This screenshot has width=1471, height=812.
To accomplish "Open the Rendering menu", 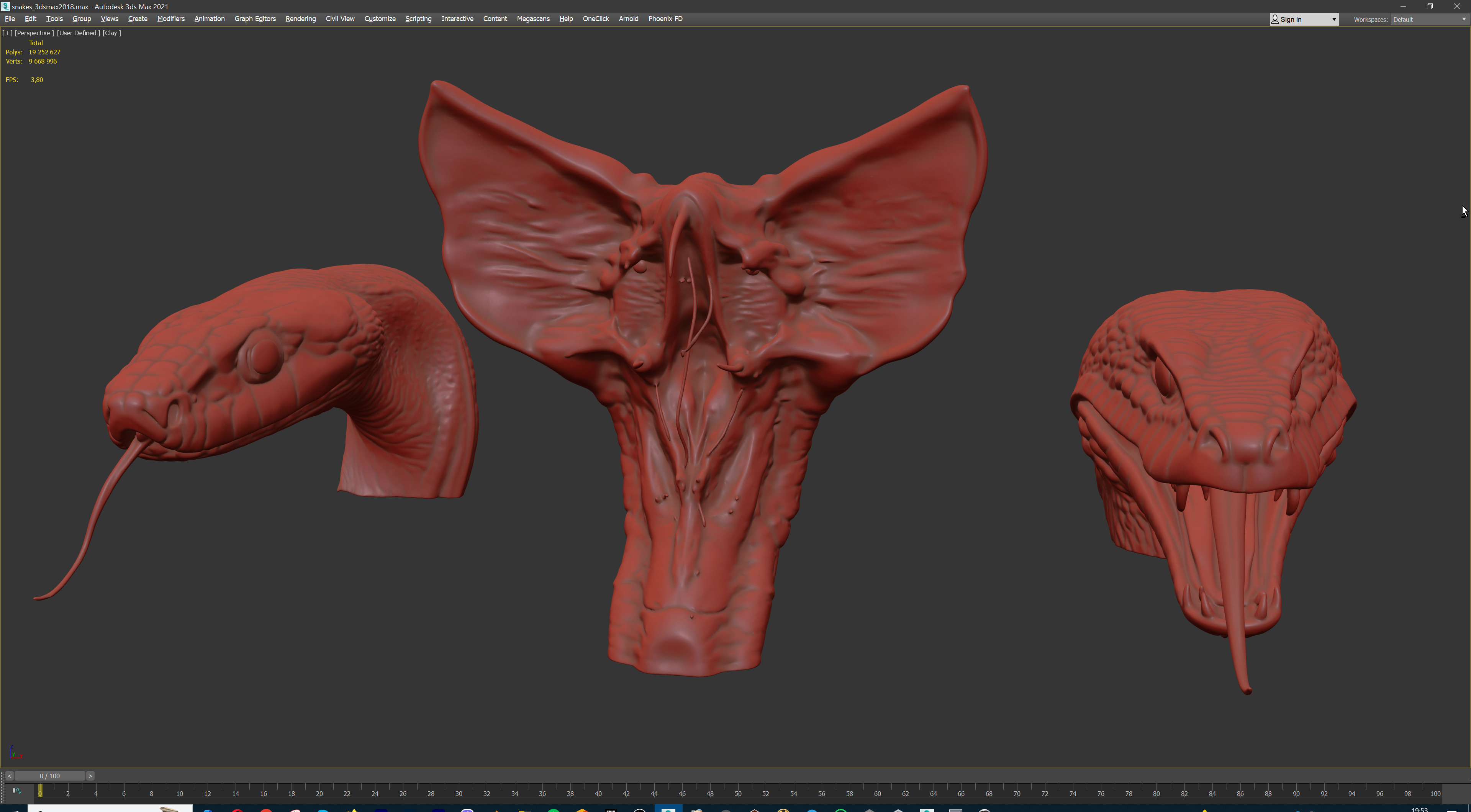I will coord(300,19).
